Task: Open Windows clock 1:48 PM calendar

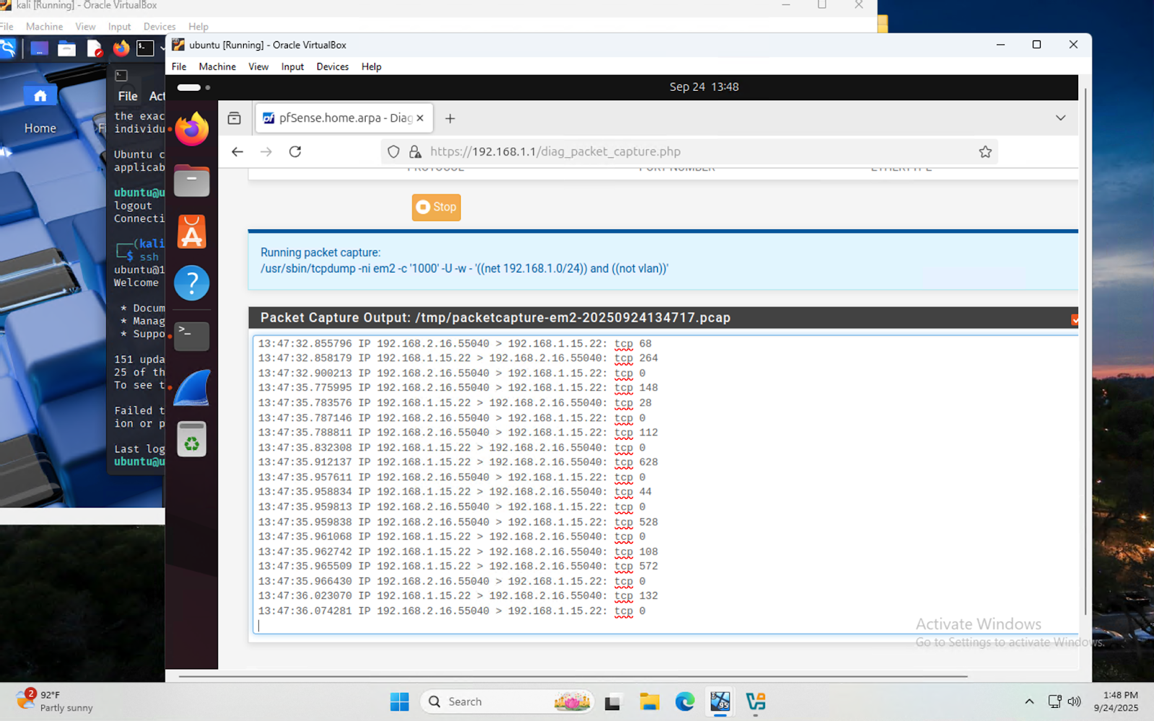Action: [1116, 701]
